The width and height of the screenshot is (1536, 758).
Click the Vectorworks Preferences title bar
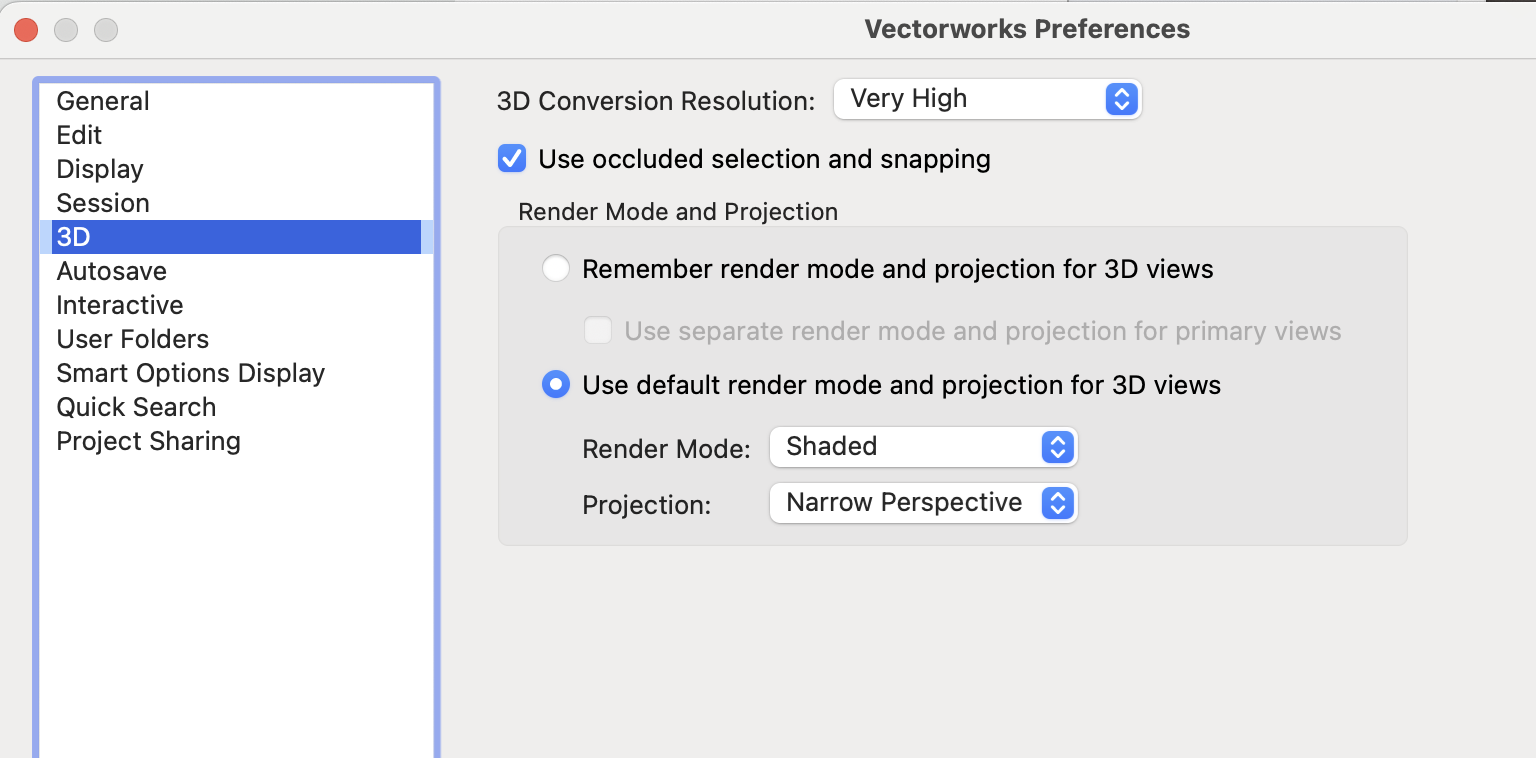coord(1026,29)
